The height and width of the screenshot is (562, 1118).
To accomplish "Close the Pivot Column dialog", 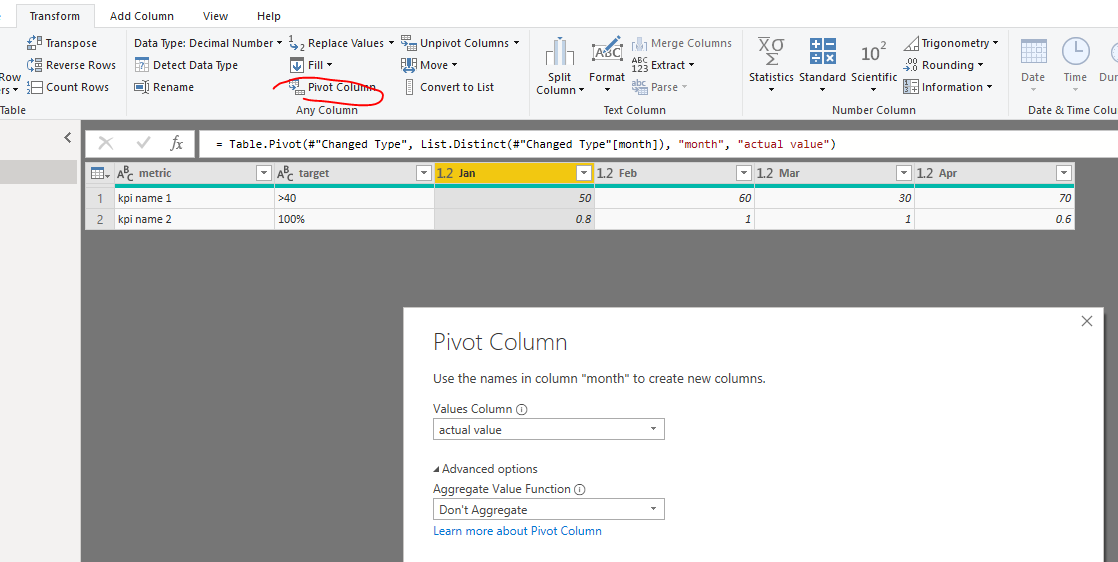I will (x=1087, y=321).
